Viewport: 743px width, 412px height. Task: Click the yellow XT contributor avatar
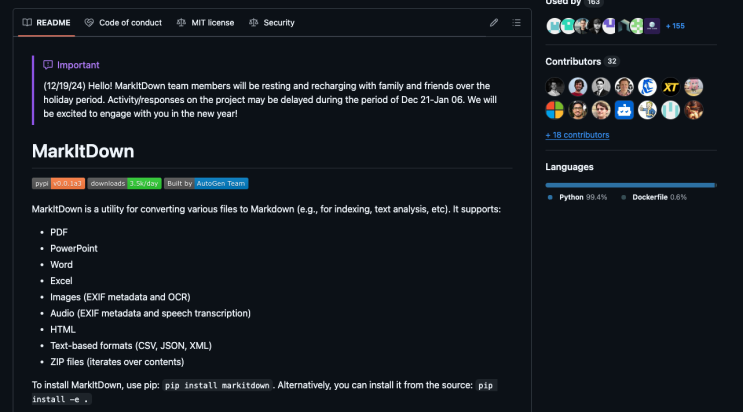click(x=671, y=87)
